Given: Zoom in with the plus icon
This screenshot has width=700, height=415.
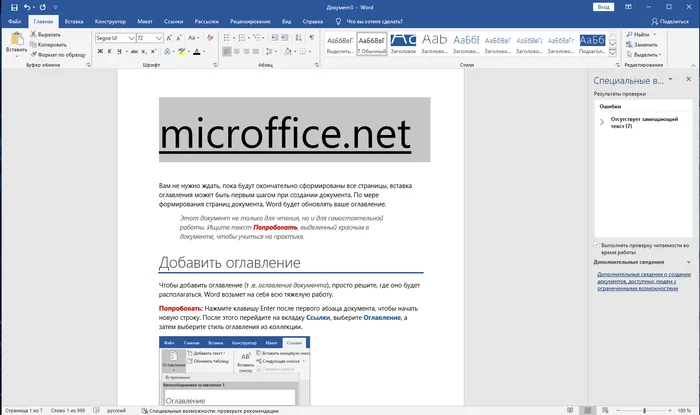Looking at the screenshot, I should 670,410.
